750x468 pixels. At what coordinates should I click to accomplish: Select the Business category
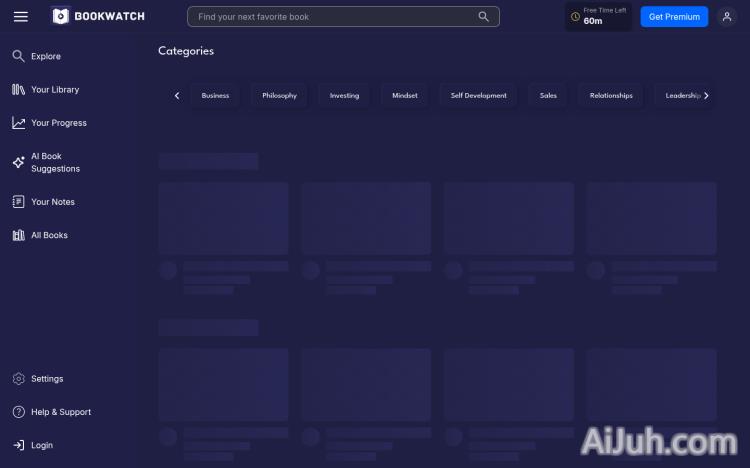tap(215, 96)
